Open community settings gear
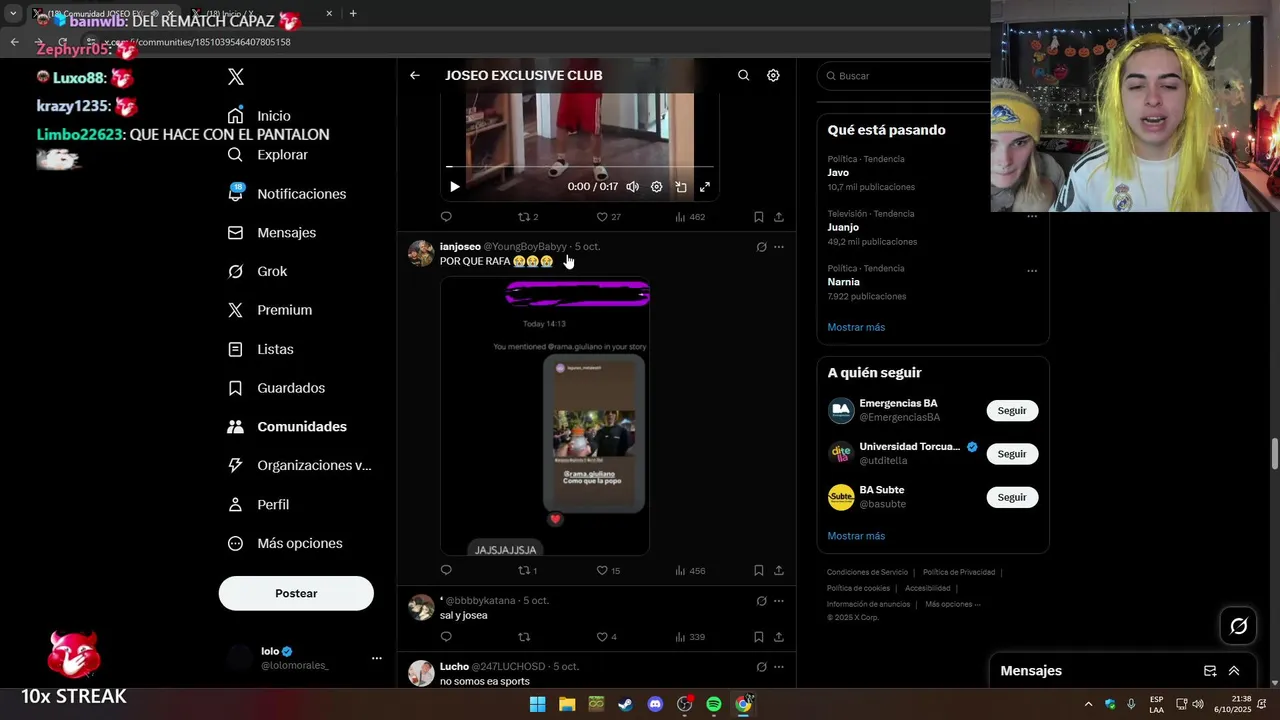The image size is (1280, 720). [773, 75]
